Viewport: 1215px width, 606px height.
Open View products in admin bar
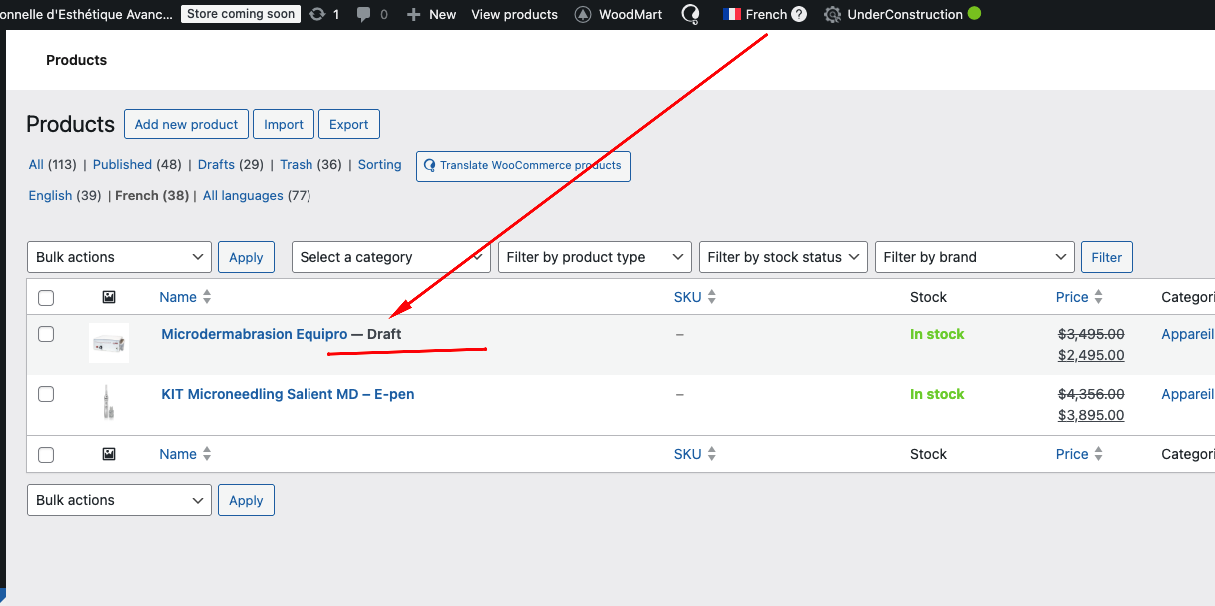click(515, 14)
